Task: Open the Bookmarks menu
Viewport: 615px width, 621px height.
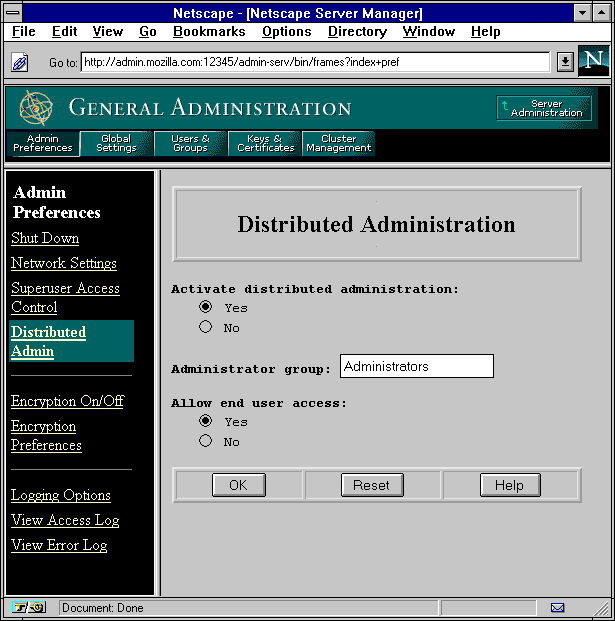Action: 208,32
